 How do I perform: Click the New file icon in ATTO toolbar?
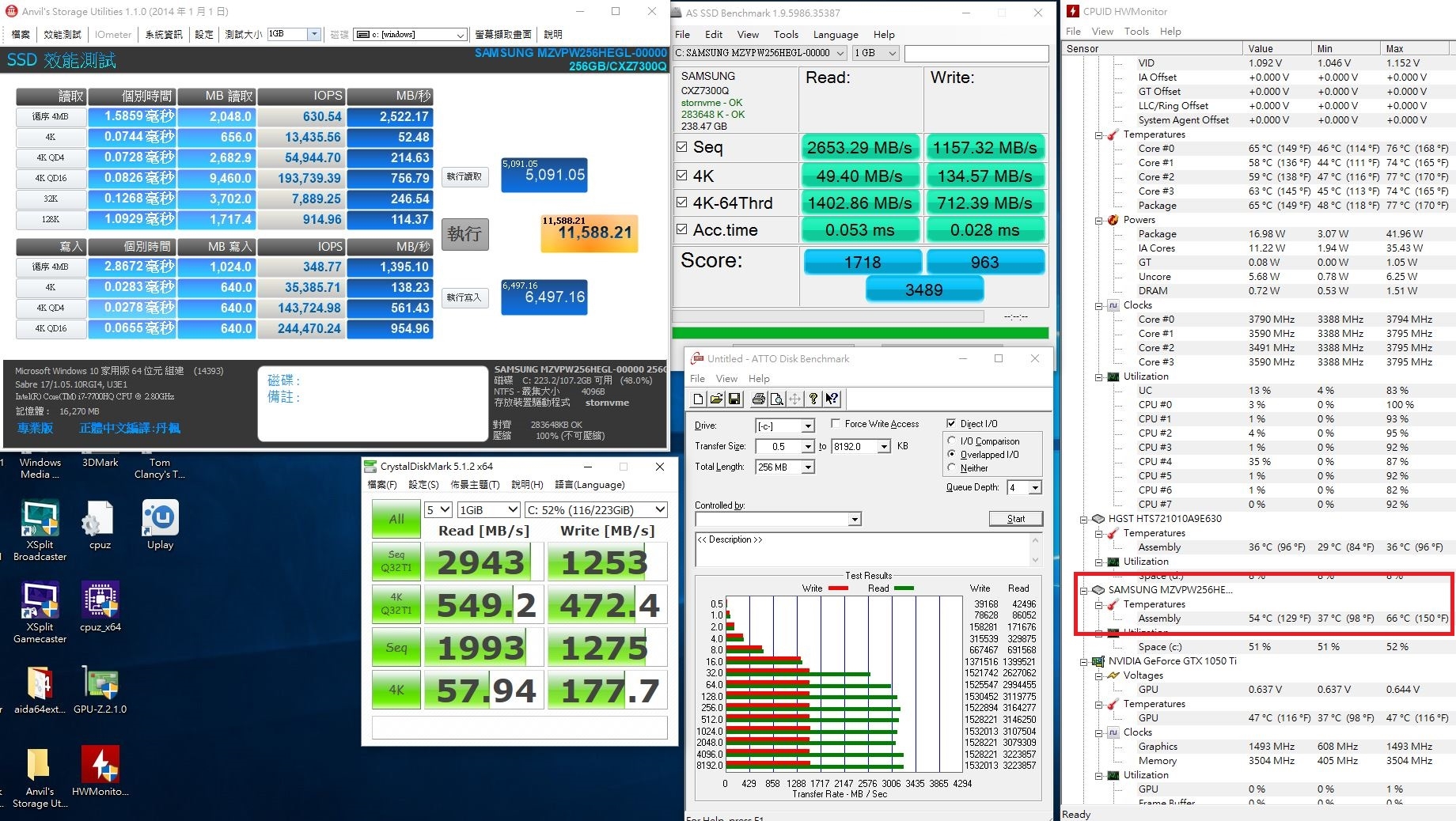tap(698, 399)
